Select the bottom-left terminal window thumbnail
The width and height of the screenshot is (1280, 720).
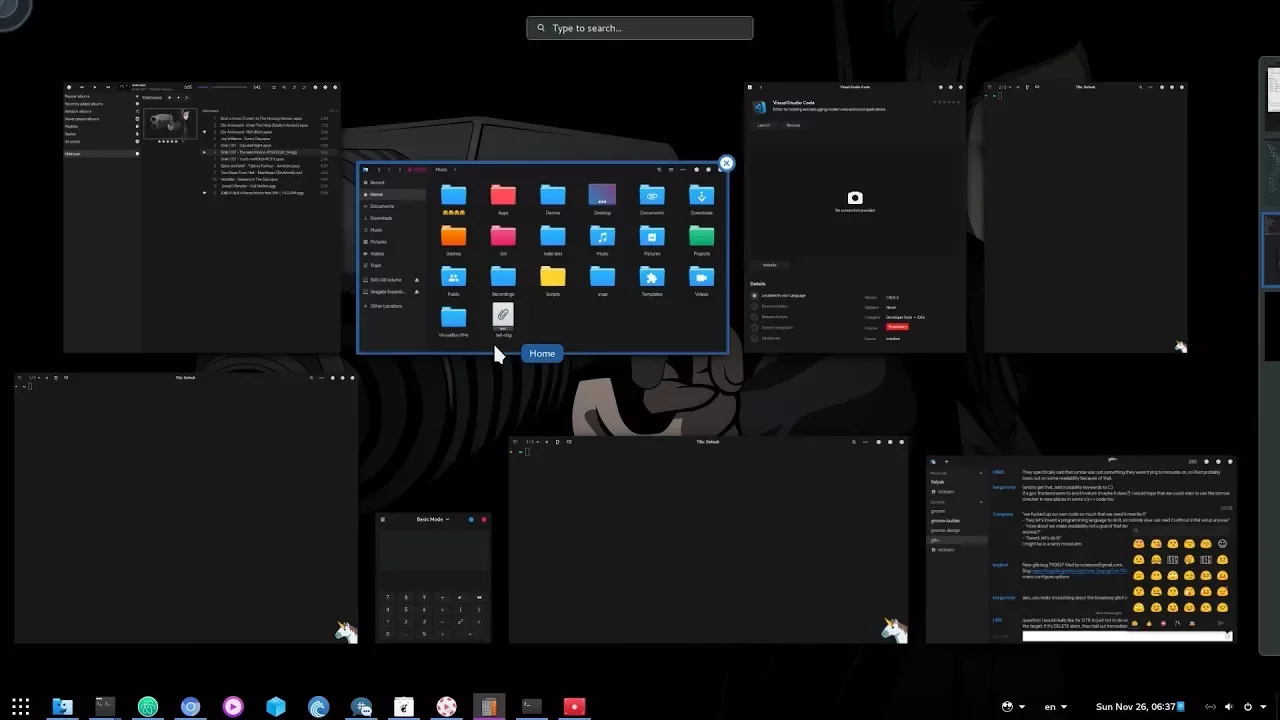[x=186, y=508]
